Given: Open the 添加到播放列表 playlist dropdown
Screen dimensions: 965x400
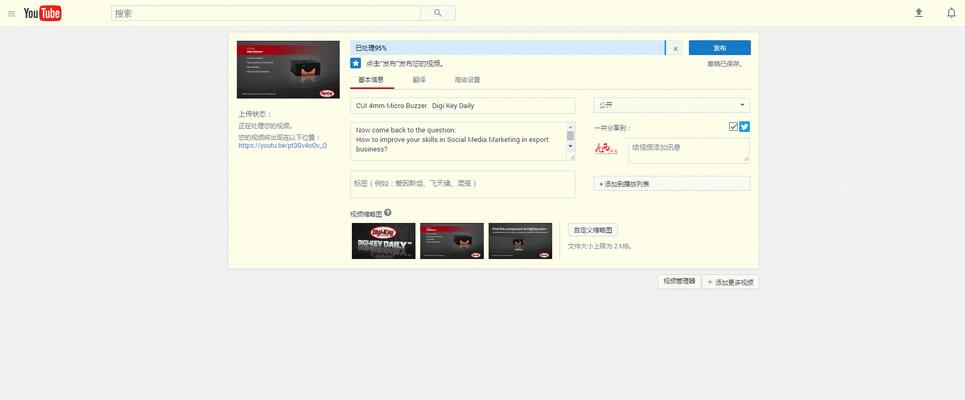Looking at the screenshot, I should (x=672, y=183).
